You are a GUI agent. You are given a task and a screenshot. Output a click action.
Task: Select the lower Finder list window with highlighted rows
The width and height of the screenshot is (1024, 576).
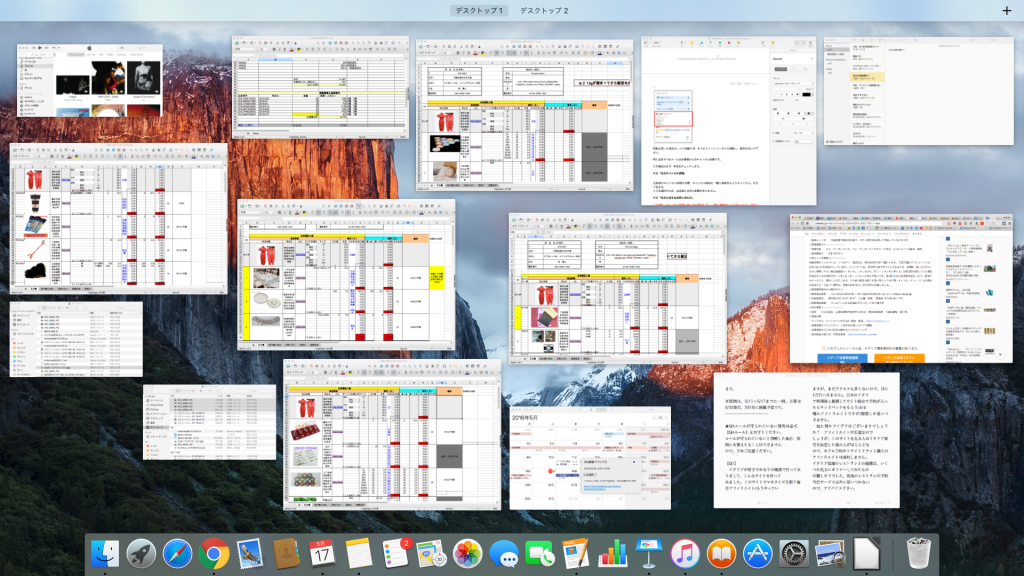point(210,422)
